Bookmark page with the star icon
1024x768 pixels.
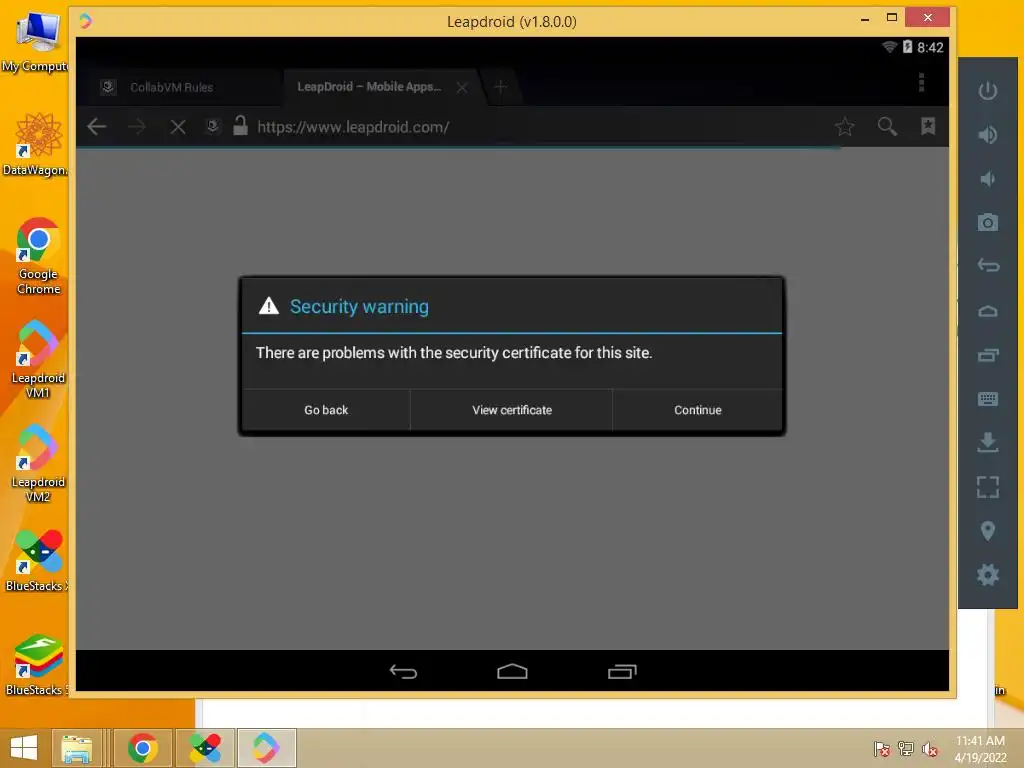pyautogui.click(x=844, y=126)
